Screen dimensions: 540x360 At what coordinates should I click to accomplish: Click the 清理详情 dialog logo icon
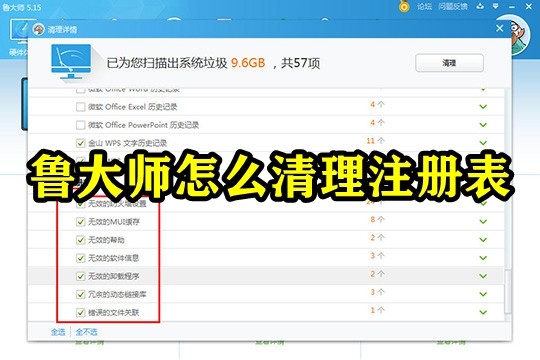pyautogui.click(x=39, y=29)
